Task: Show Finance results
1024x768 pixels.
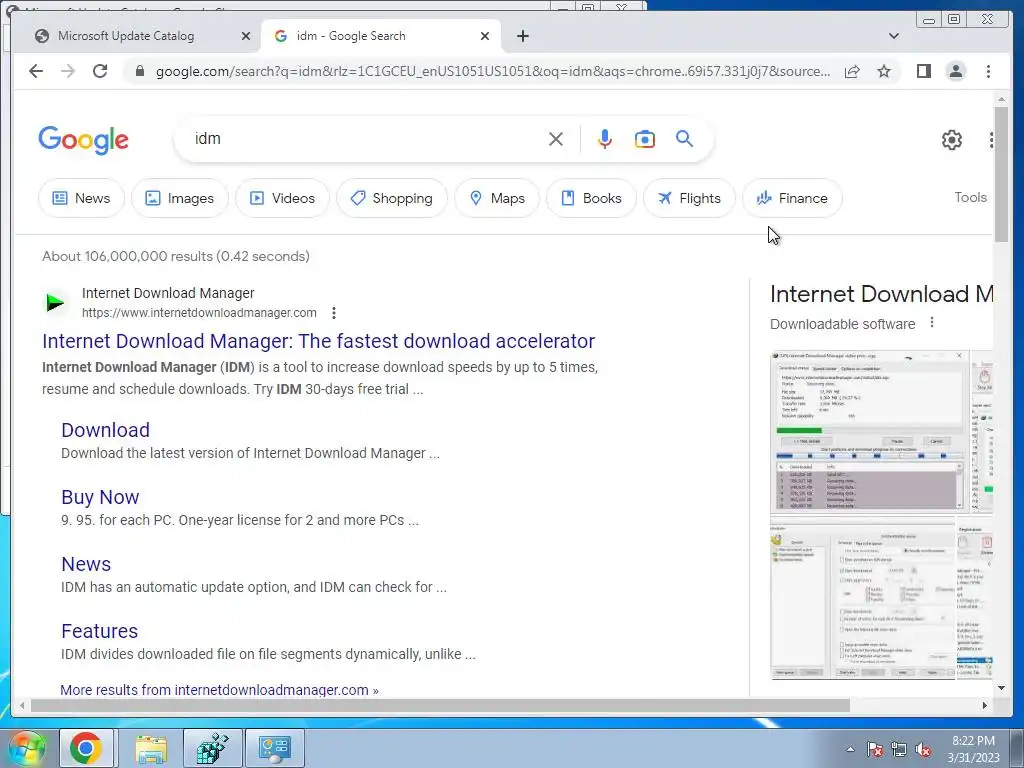Action: pyautogui.click(x=792, y=198)
